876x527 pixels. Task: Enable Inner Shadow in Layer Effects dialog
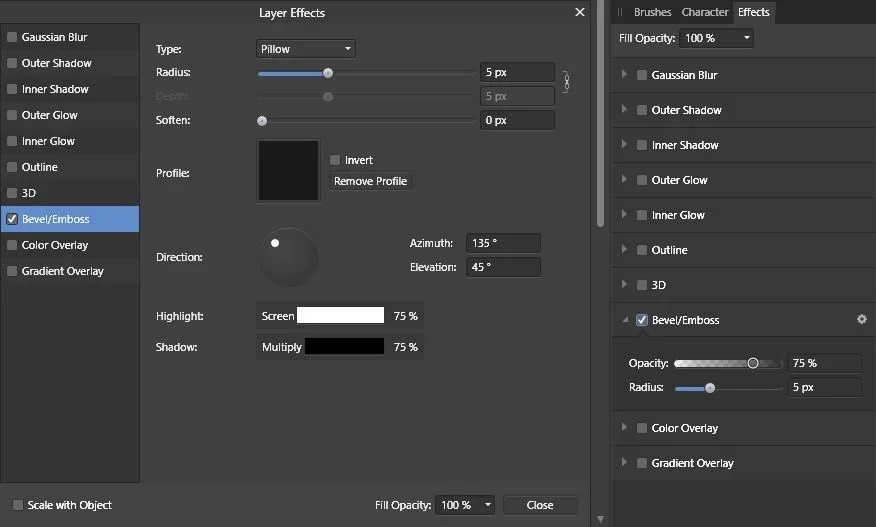click(x=12, y=89)
